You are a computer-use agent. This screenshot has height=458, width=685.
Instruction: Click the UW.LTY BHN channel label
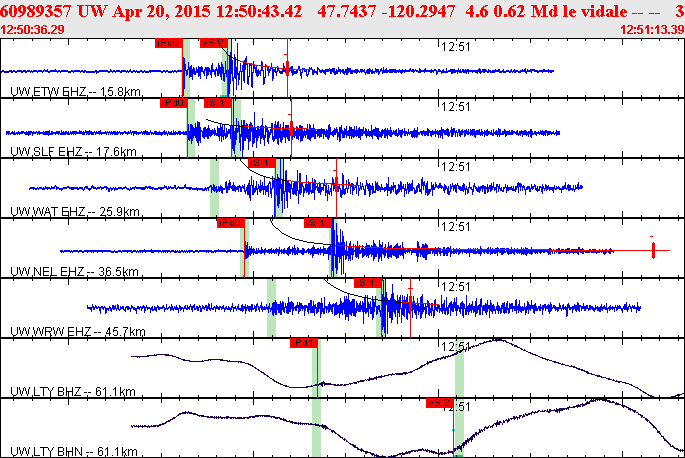click(x=73, y=451)
